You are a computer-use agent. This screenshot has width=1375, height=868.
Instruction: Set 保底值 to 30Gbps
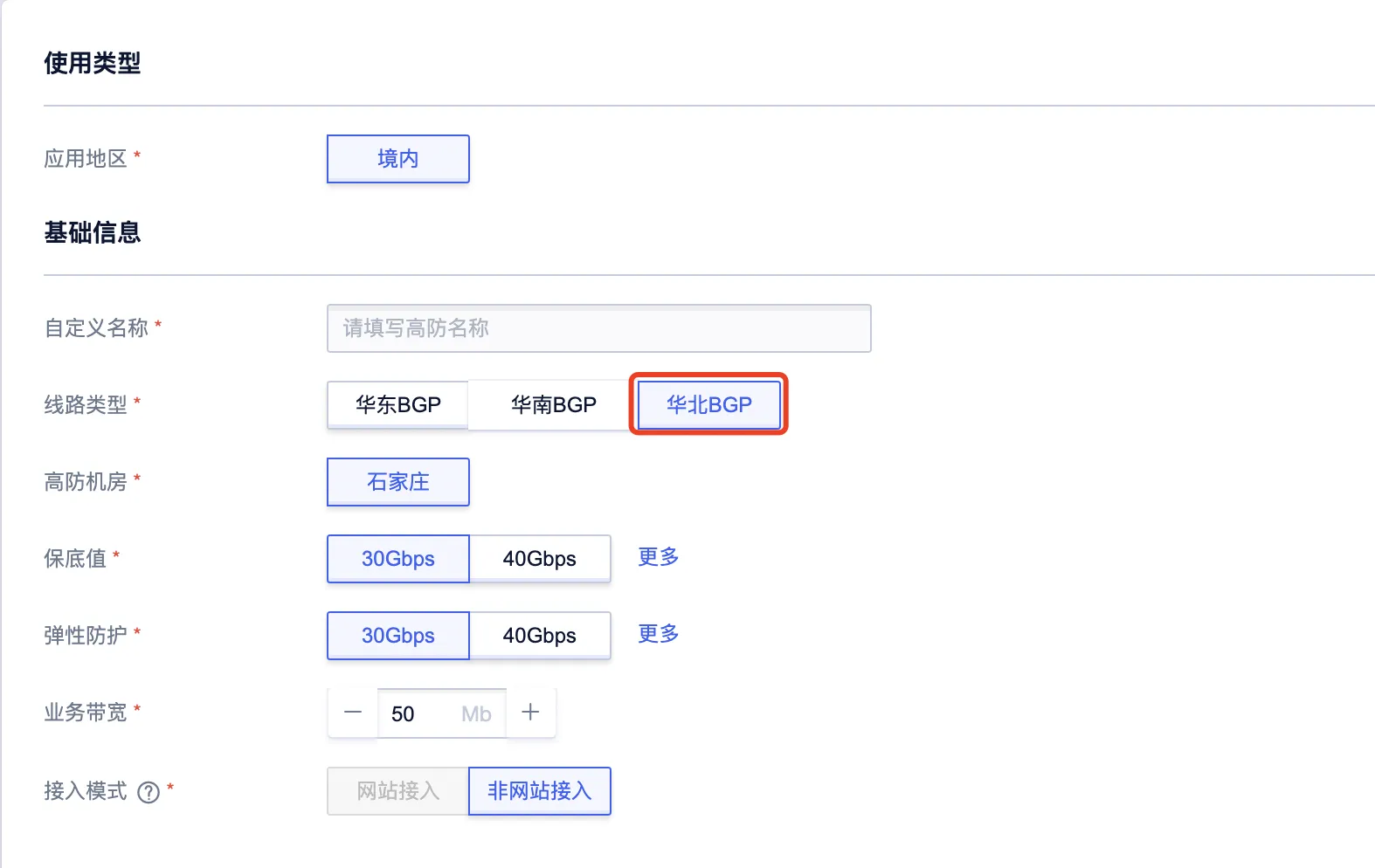click(x=398, y=559)
